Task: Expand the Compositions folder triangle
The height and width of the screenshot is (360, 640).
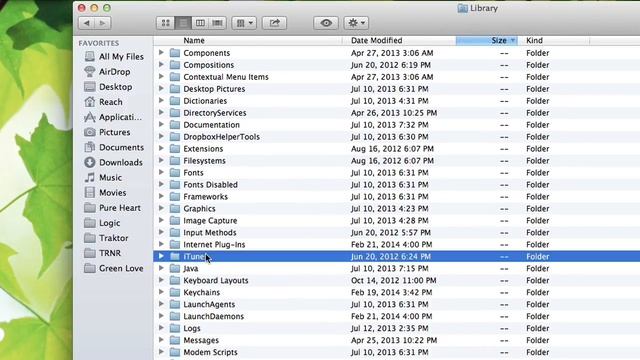Action: pos(161,64)
